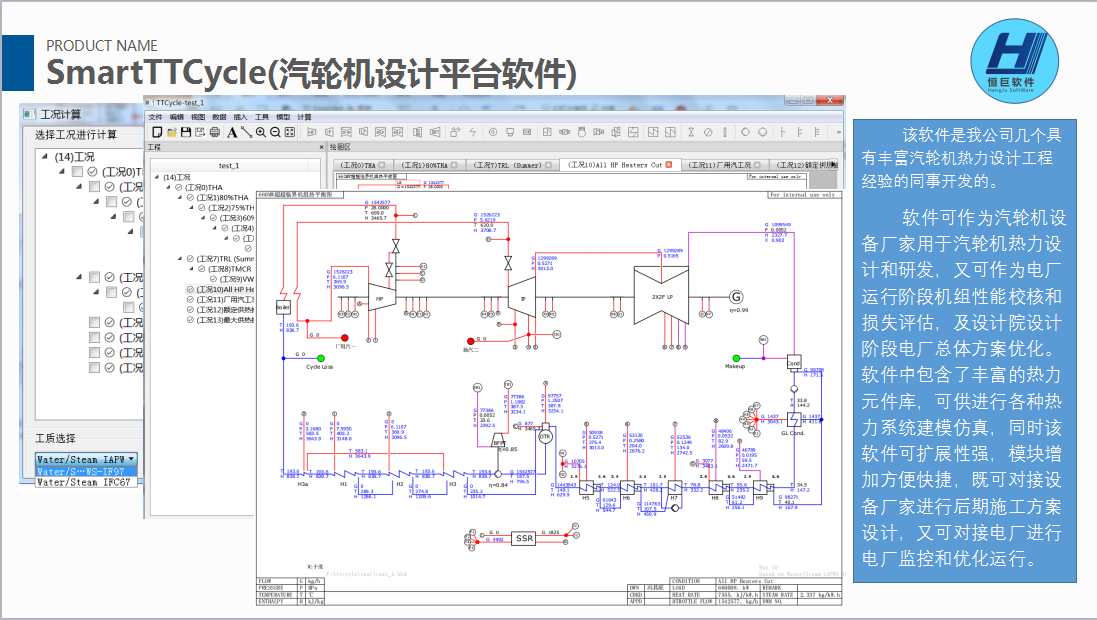Expand the Water/Steam IAPW dropdown
Image resolution: width=1097 pixels, height=620 pixels.
[86, 459]
